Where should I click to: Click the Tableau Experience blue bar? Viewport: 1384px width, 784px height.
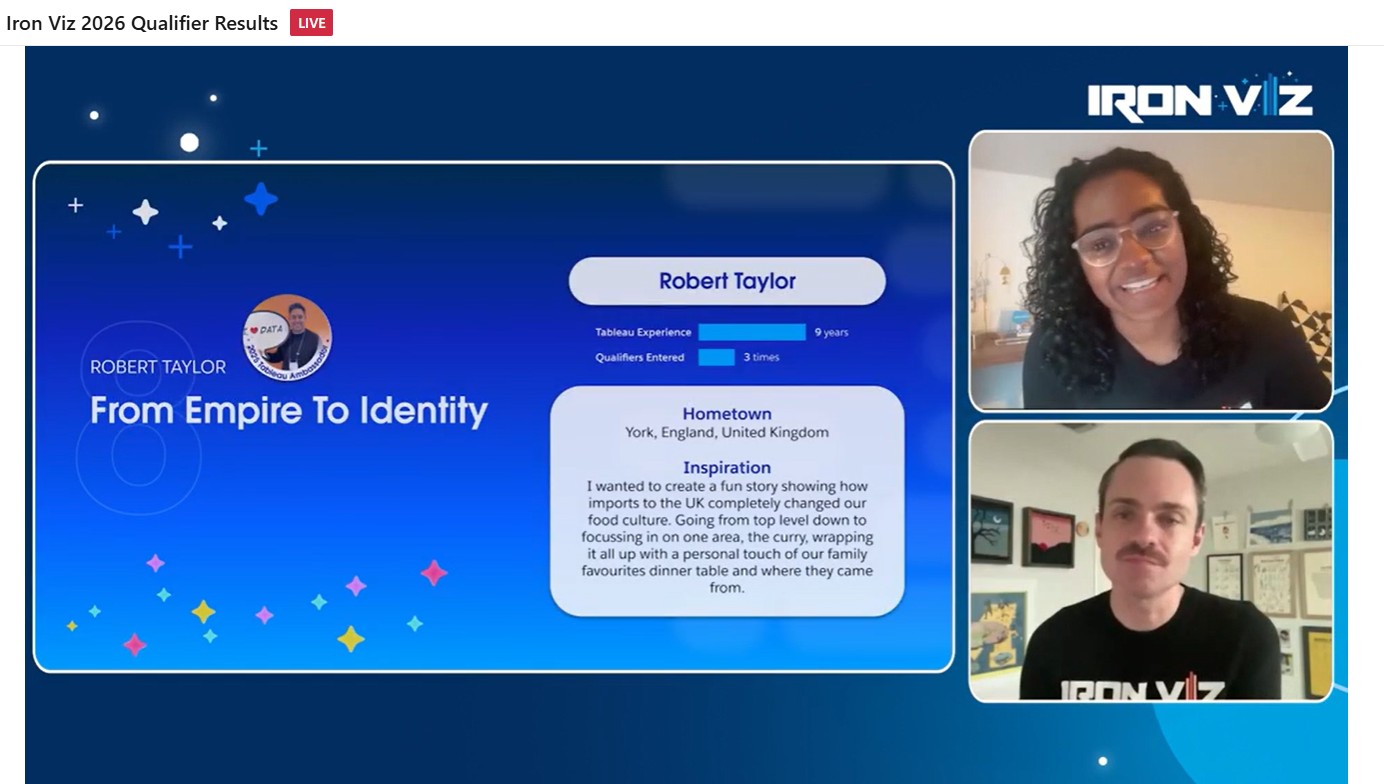click(752, 332)
